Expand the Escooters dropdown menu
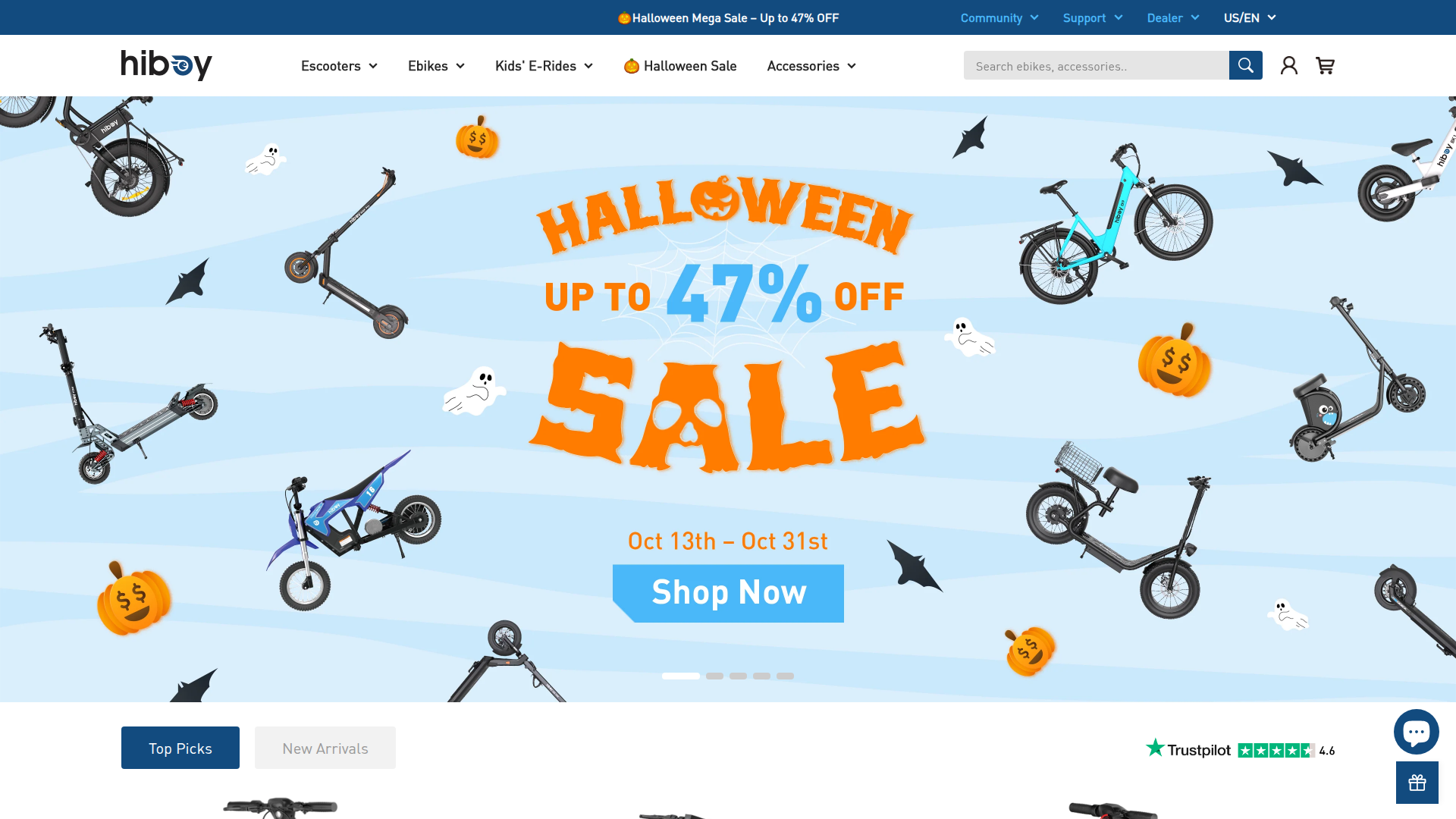The height and width of the screenshot is (819, 1456). point(339,66)
